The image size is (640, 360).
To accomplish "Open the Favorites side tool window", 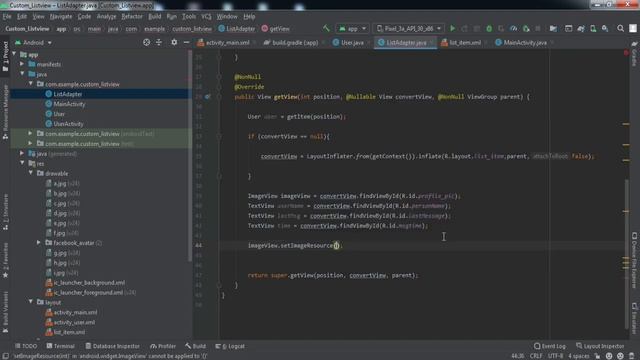I will pos(5,260).
